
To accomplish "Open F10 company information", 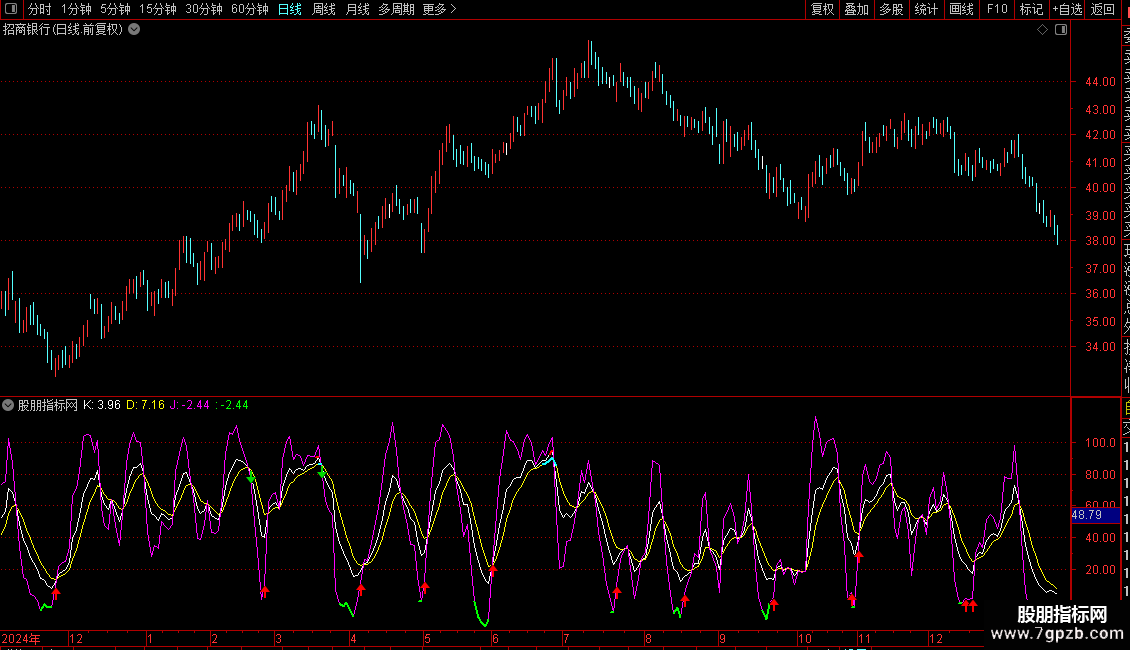I will [x=997, y=9].
